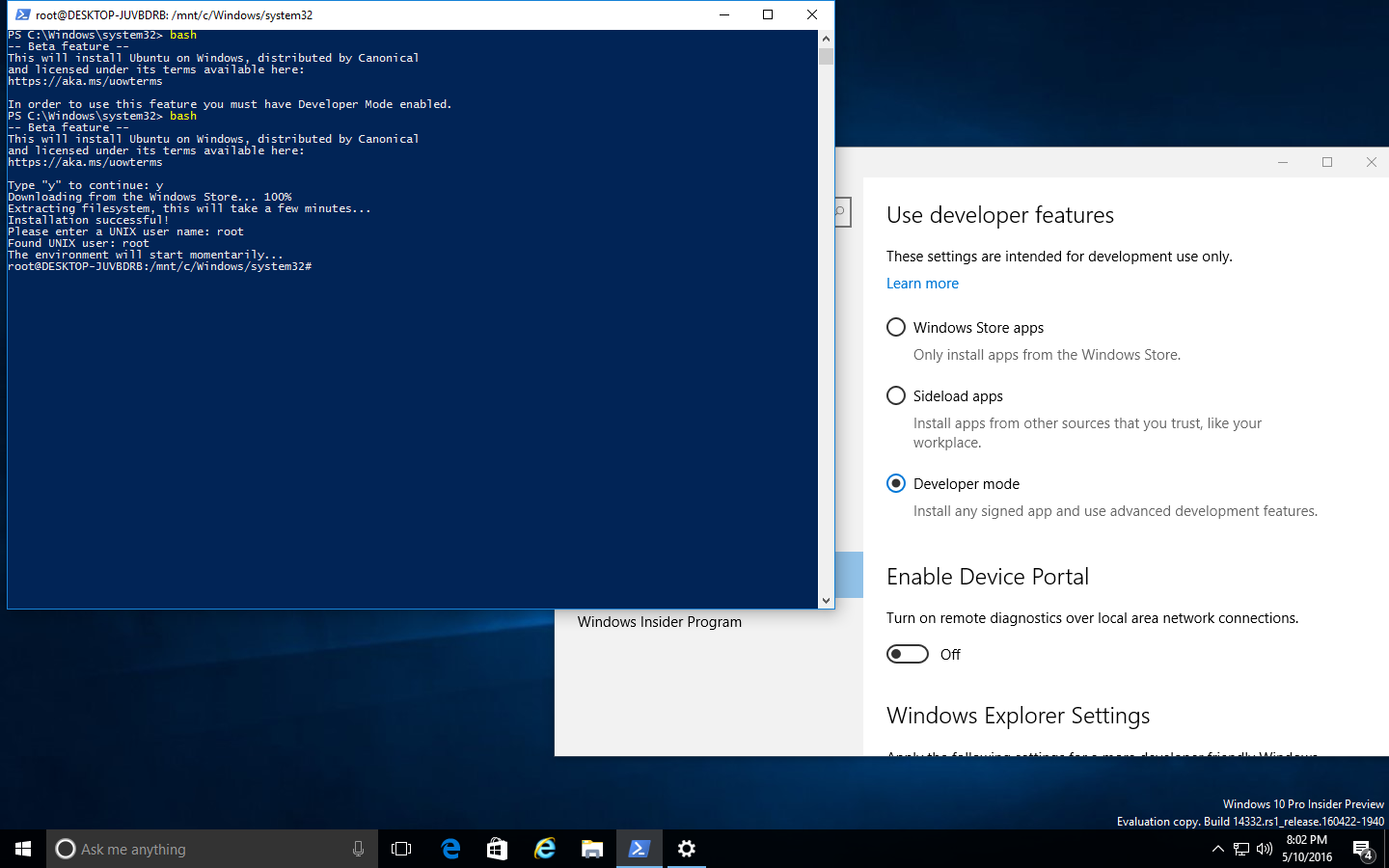The image size is (1389, 868).
Task: Turn on the Enable Device Portal switch
Action: tap(907, 654)
